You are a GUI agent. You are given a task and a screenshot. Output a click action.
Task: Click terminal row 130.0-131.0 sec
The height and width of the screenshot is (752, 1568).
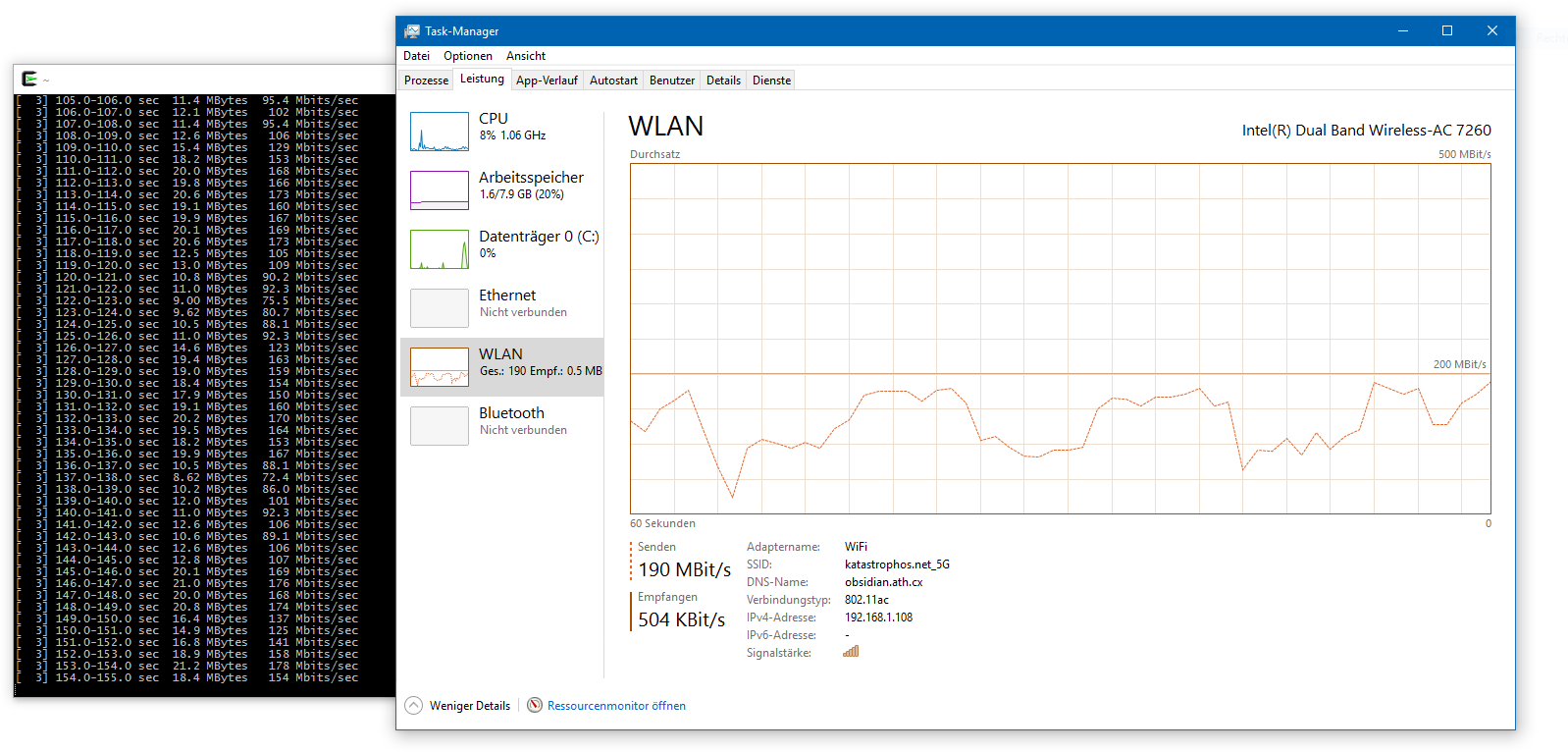(x=189, y=395)
